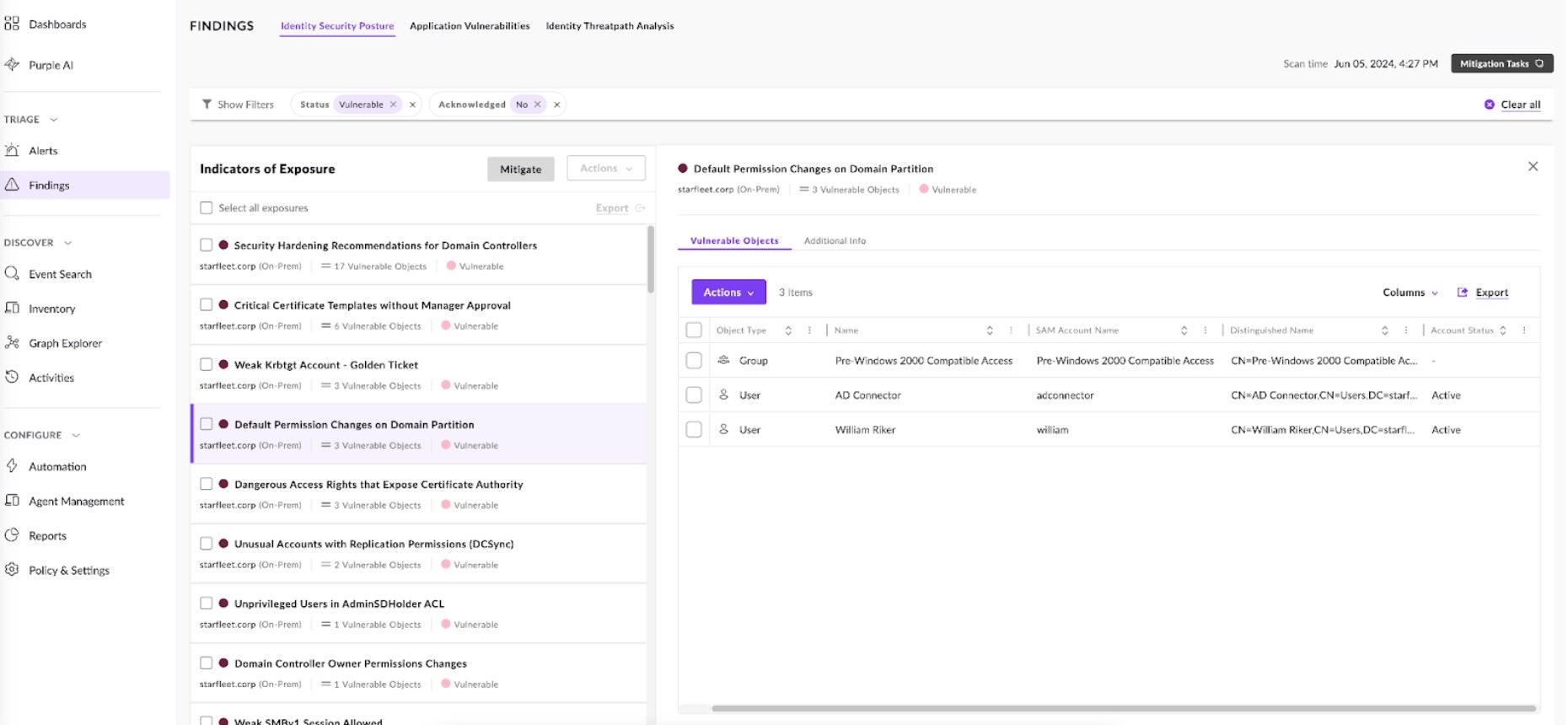Remove the Status filter with X
The image size is (1568, 725).
[x=412, y=105]
